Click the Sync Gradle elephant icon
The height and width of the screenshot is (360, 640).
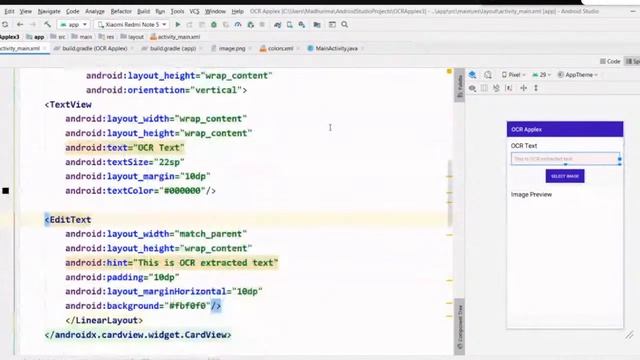[x=278, y=24]
